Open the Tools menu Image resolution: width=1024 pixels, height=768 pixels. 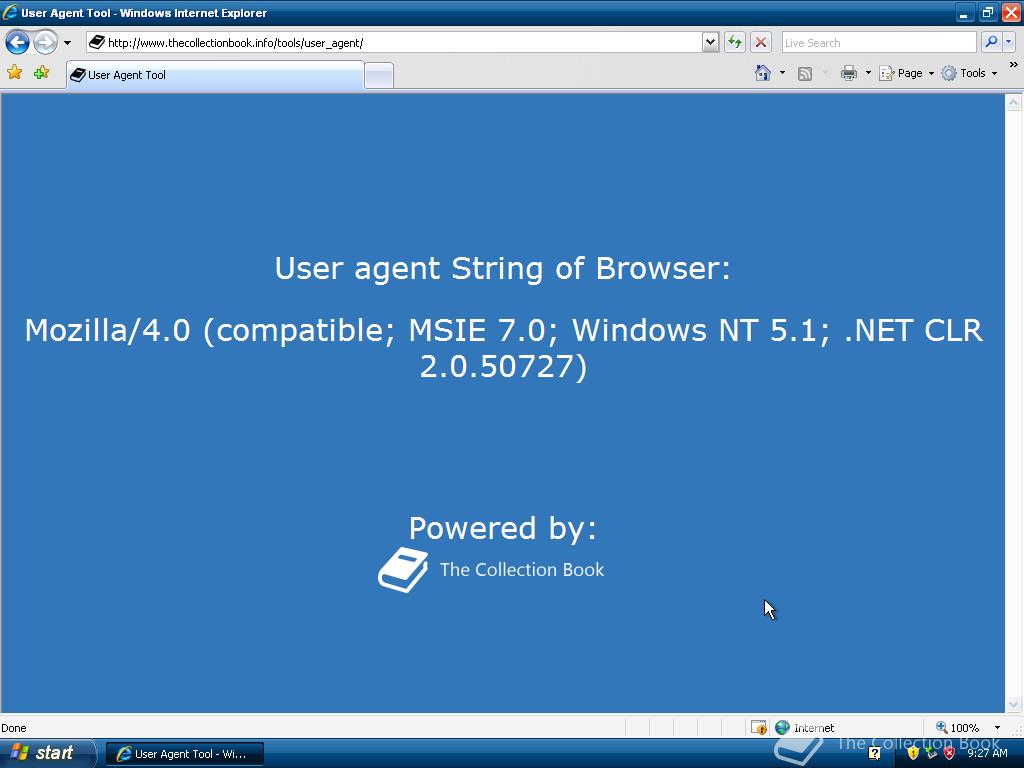(969, 73)
